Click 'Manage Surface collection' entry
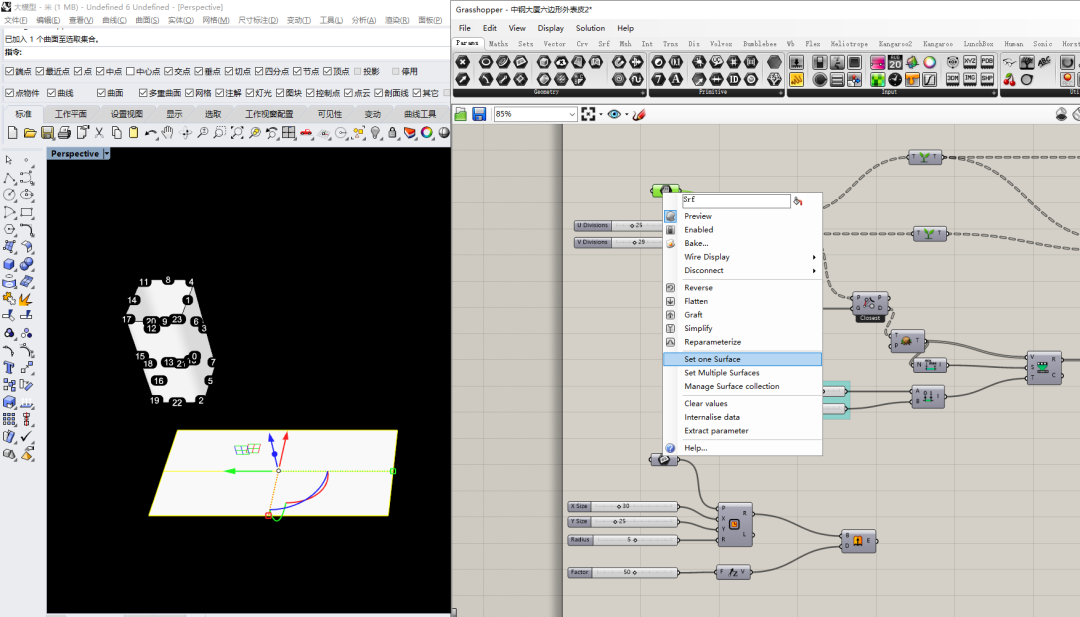The image size is (1080, 617). pos(742,386)
